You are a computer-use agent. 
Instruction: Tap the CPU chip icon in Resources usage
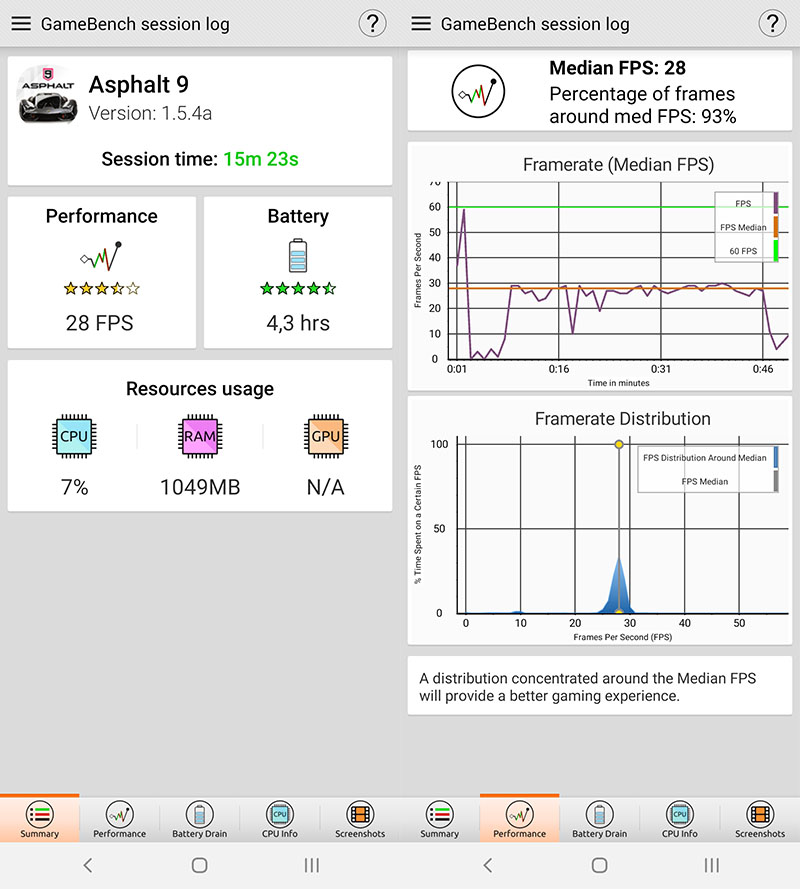click(x=74, y=437)
